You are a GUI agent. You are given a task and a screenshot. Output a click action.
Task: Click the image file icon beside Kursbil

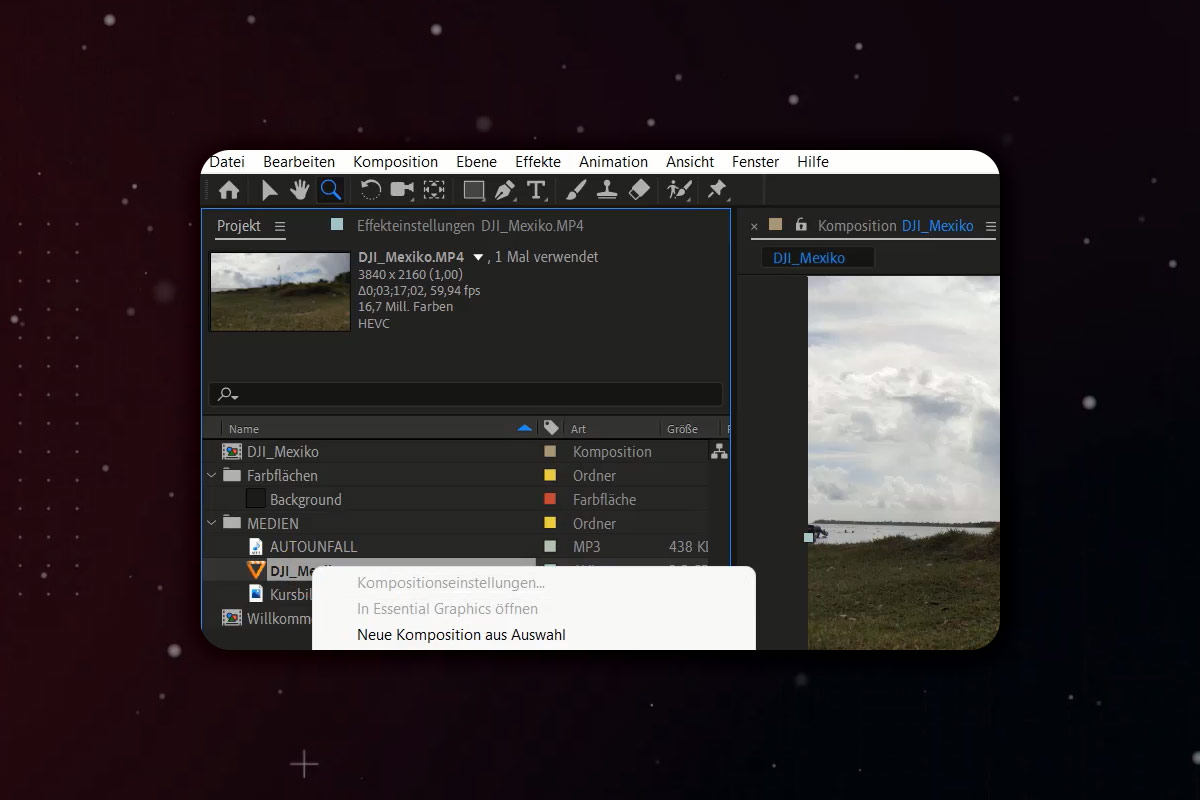(255, 594)
